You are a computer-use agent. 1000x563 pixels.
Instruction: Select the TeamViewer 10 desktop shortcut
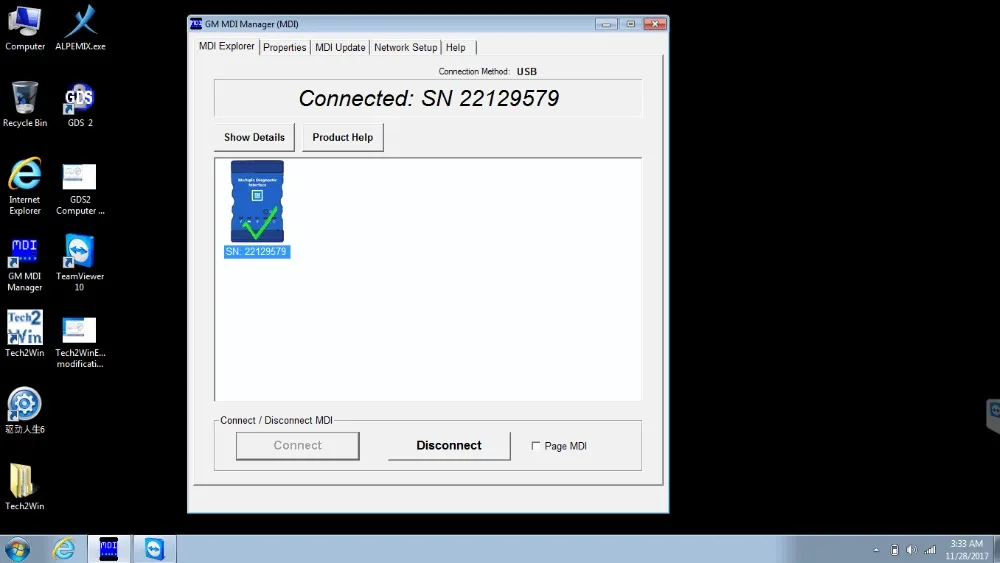pos(80,263)
